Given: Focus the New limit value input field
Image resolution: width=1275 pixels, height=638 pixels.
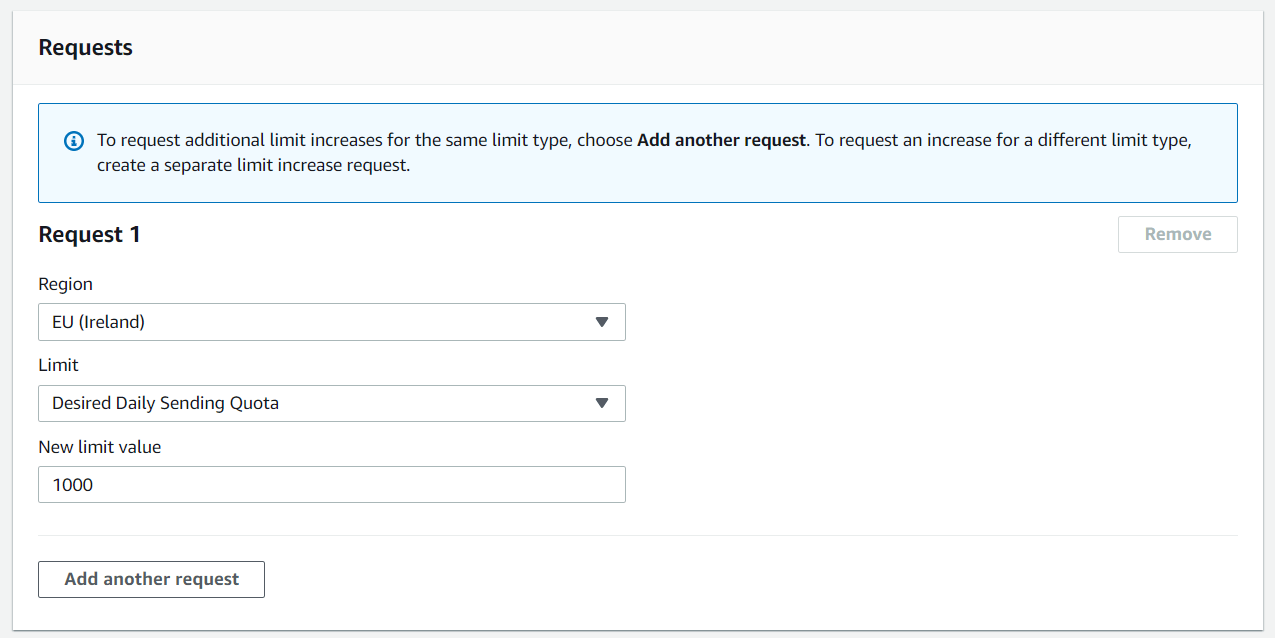Looking at the screenshot, I should 331,484.
